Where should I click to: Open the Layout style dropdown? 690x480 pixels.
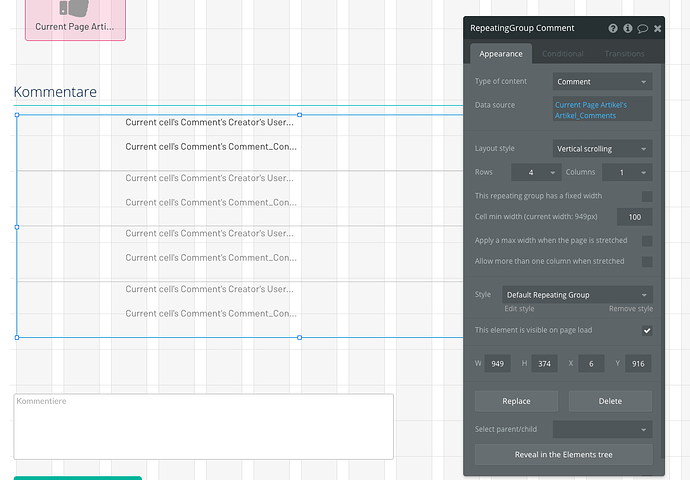602,149
